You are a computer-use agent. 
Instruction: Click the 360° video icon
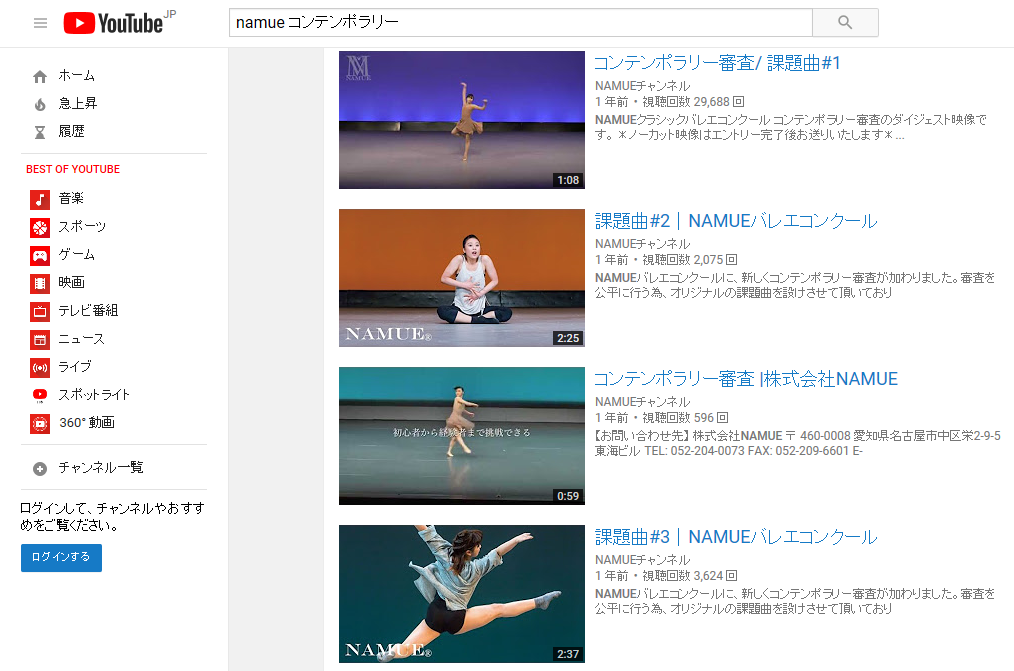pyautogui.click(x=40, y=423)
